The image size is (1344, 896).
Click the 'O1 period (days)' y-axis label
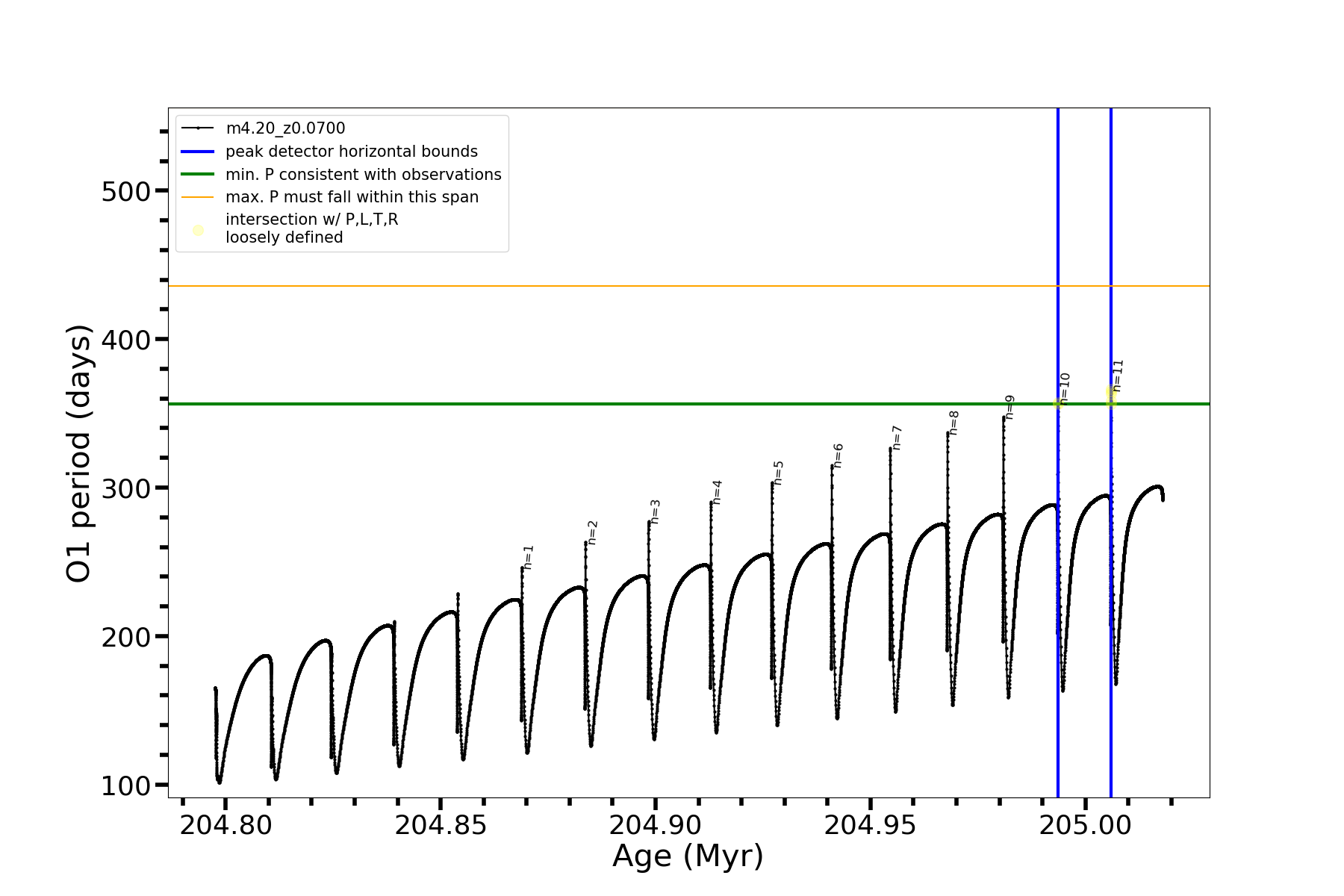(x=79, y=453)
